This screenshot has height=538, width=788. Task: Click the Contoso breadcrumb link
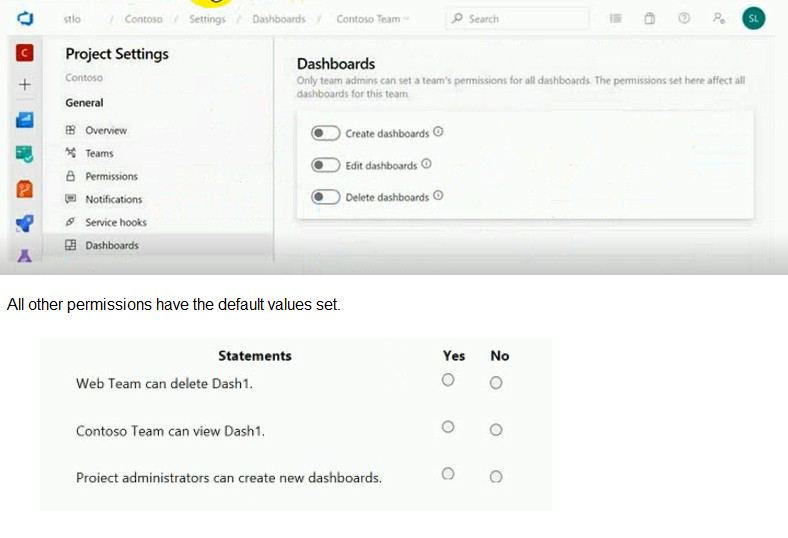tap(143, 19)
